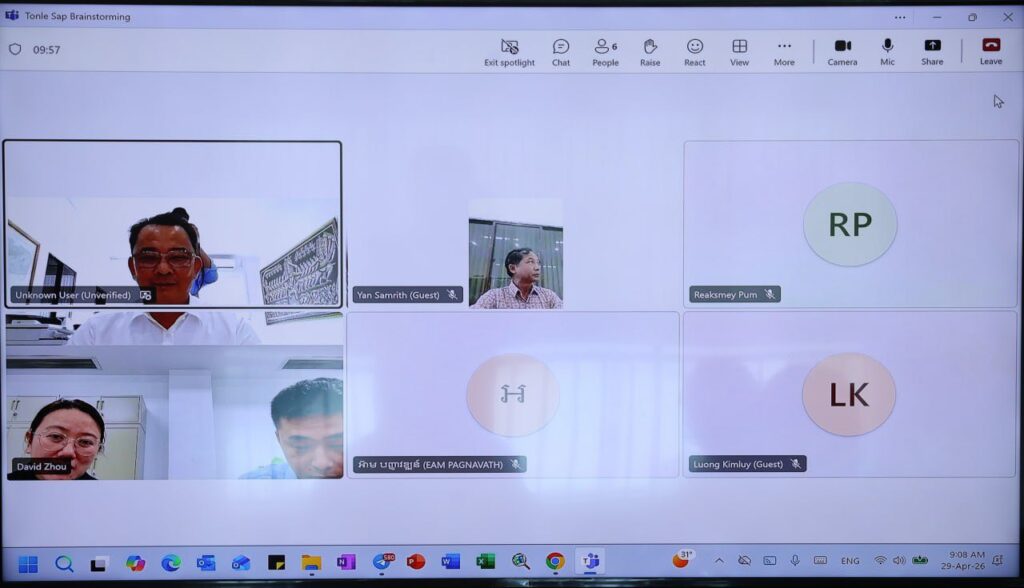Open the View layout dropdown

(x=739, y=51)
